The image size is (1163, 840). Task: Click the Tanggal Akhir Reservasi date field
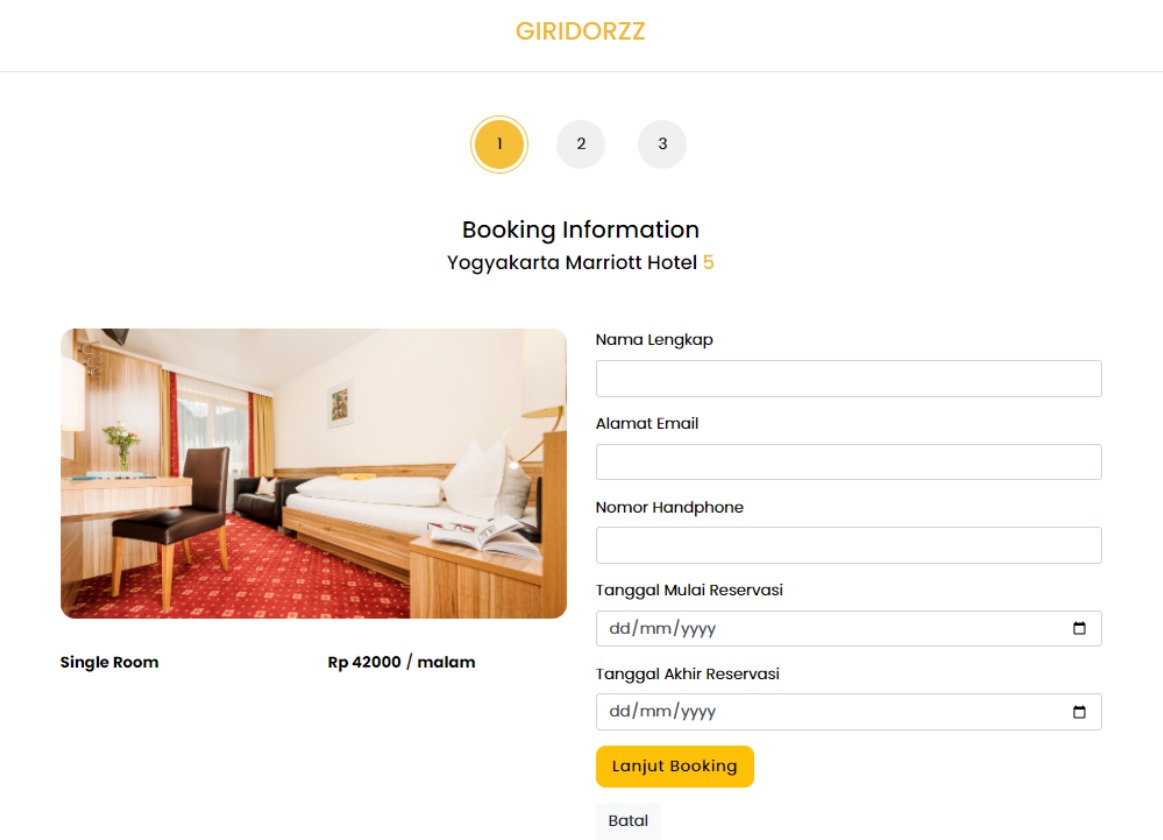849,712
